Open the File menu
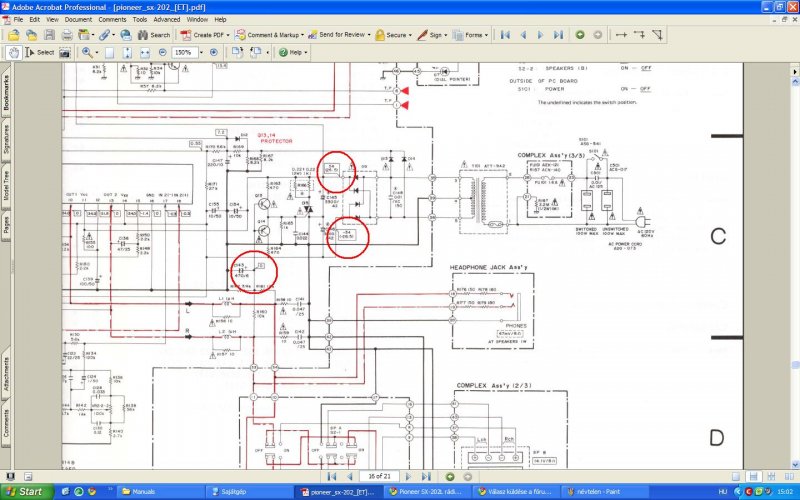Viewport: 800px width, 500px height. 18,19
